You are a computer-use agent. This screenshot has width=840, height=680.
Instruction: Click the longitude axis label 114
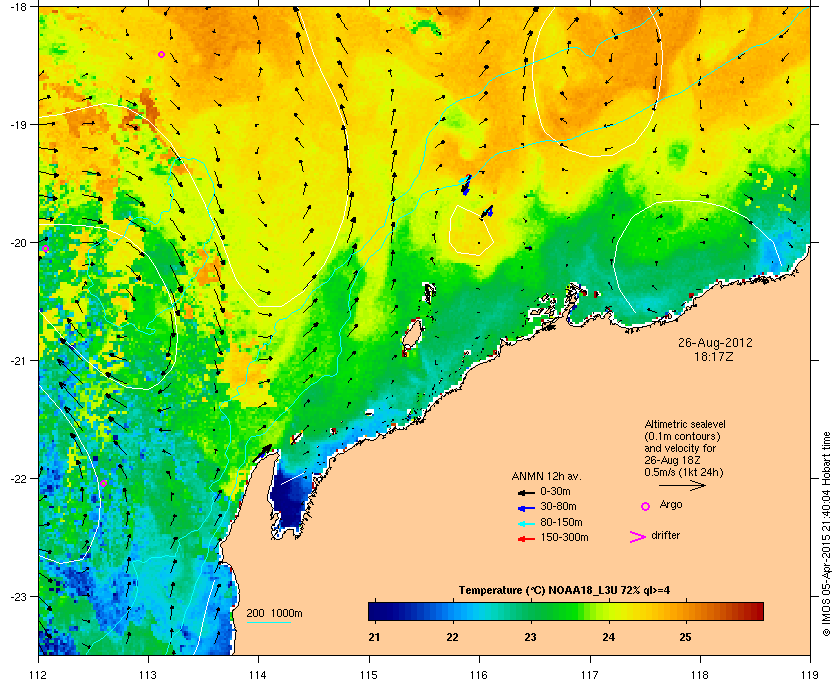pyautogui.click(x=258, y=675)
